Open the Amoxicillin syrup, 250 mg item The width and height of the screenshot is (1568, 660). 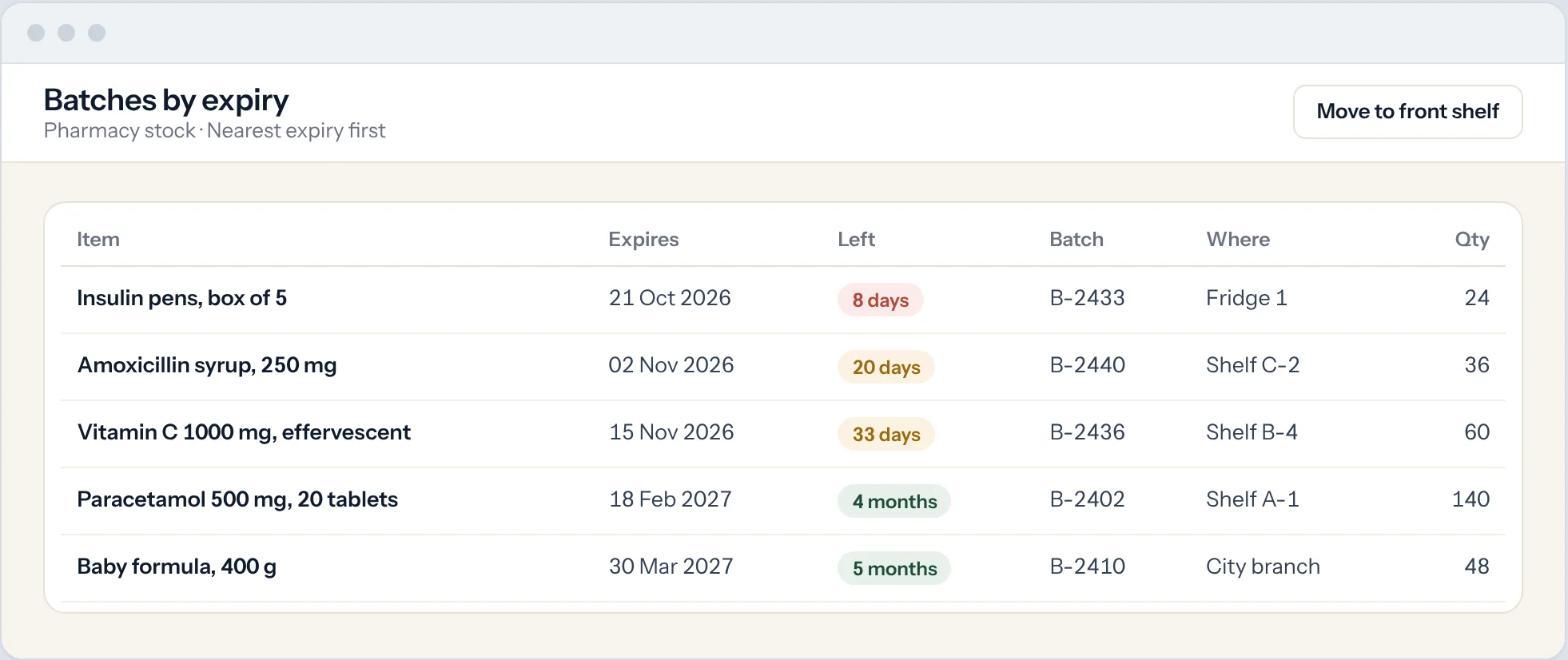[207, 365]
